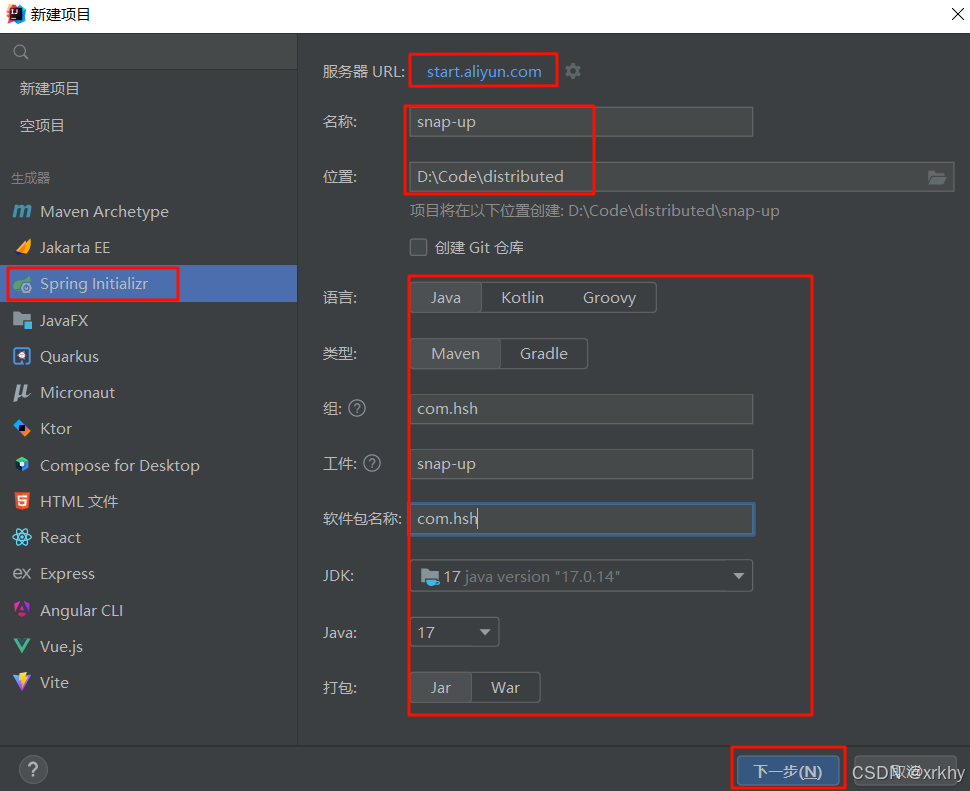Screen dimensions: 970x791
Task: Click the HTML5 file icon
Action: coord(22,501)
